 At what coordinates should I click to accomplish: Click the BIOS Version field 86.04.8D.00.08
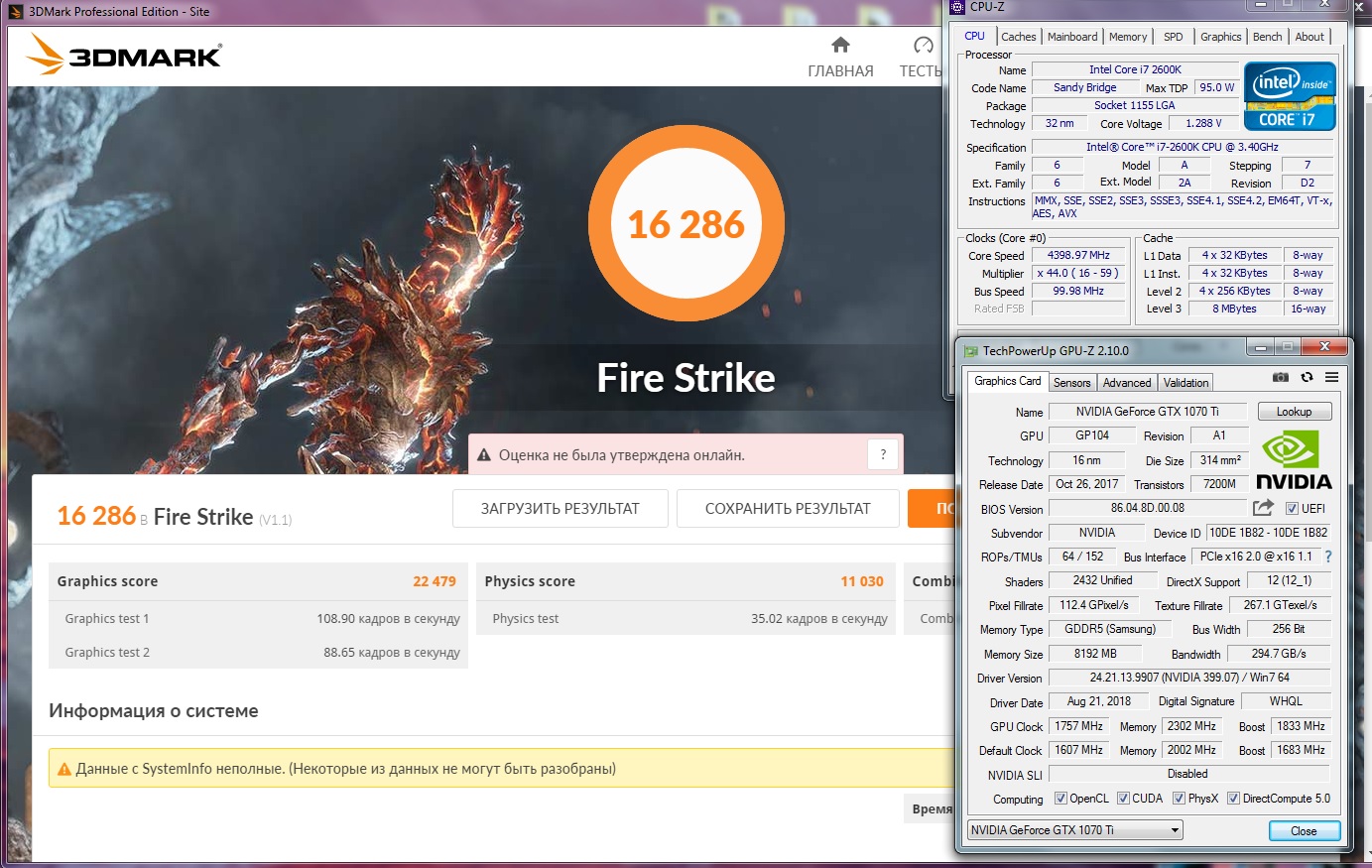point(1148,508)
